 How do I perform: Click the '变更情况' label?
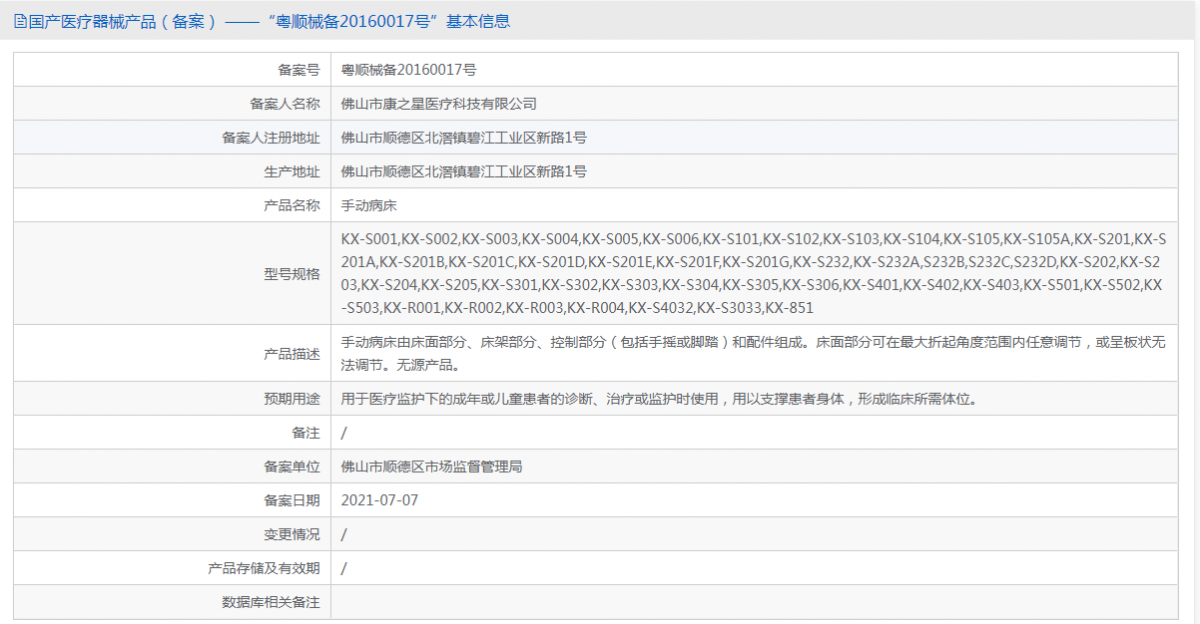click(x=292, y=534)
